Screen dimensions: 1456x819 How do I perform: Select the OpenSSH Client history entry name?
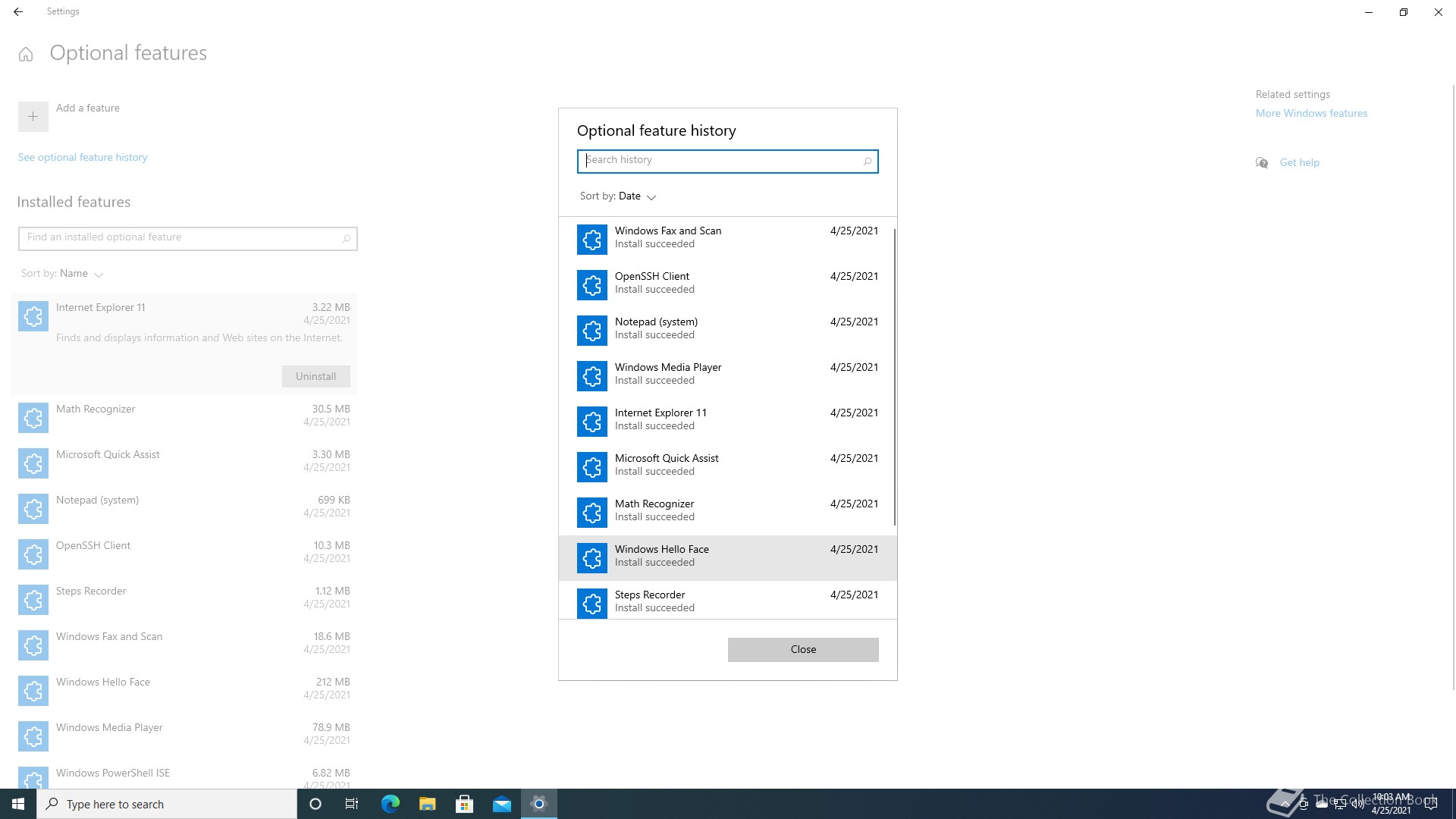pyautogui.click(x=651, y=277)
